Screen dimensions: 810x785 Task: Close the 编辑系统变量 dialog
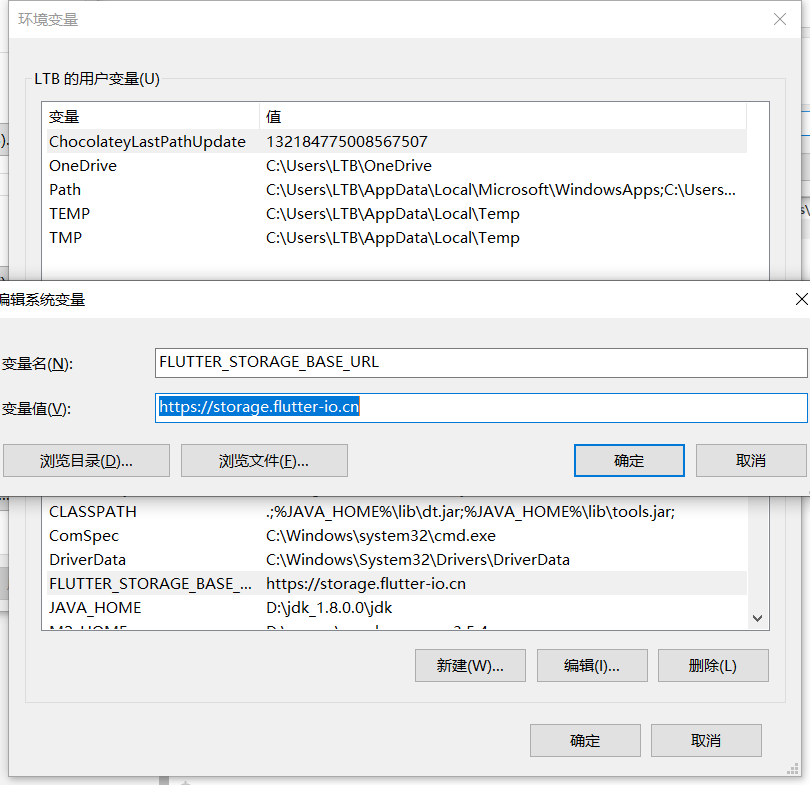click(801, 299)
